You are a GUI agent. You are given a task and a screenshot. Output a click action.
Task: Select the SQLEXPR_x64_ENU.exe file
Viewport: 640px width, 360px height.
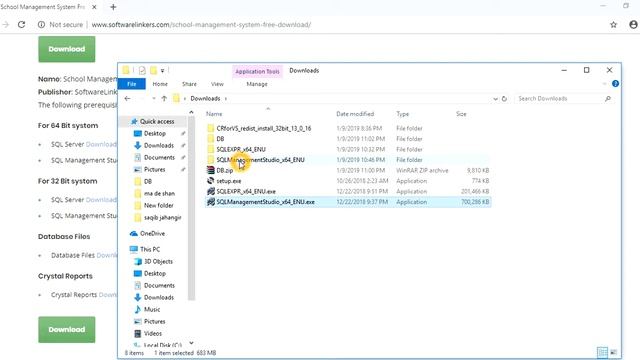[x=246, y=191]
